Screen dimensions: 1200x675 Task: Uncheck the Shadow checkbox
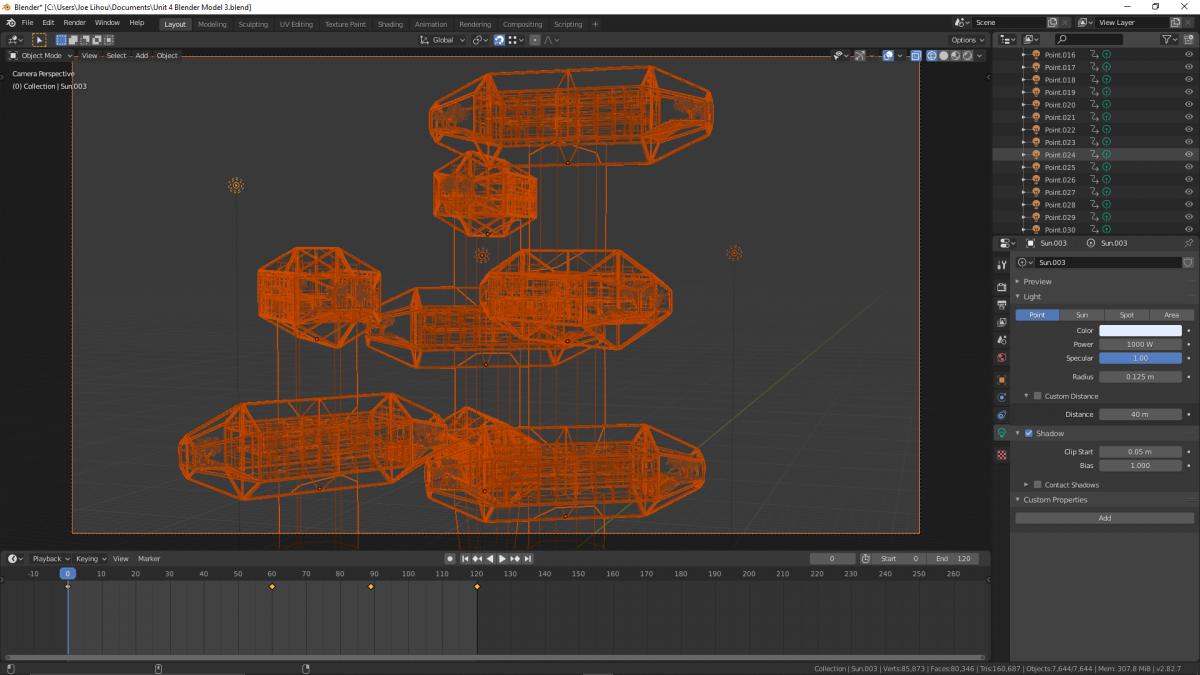pyautogui.click(x=1029, y=434)
